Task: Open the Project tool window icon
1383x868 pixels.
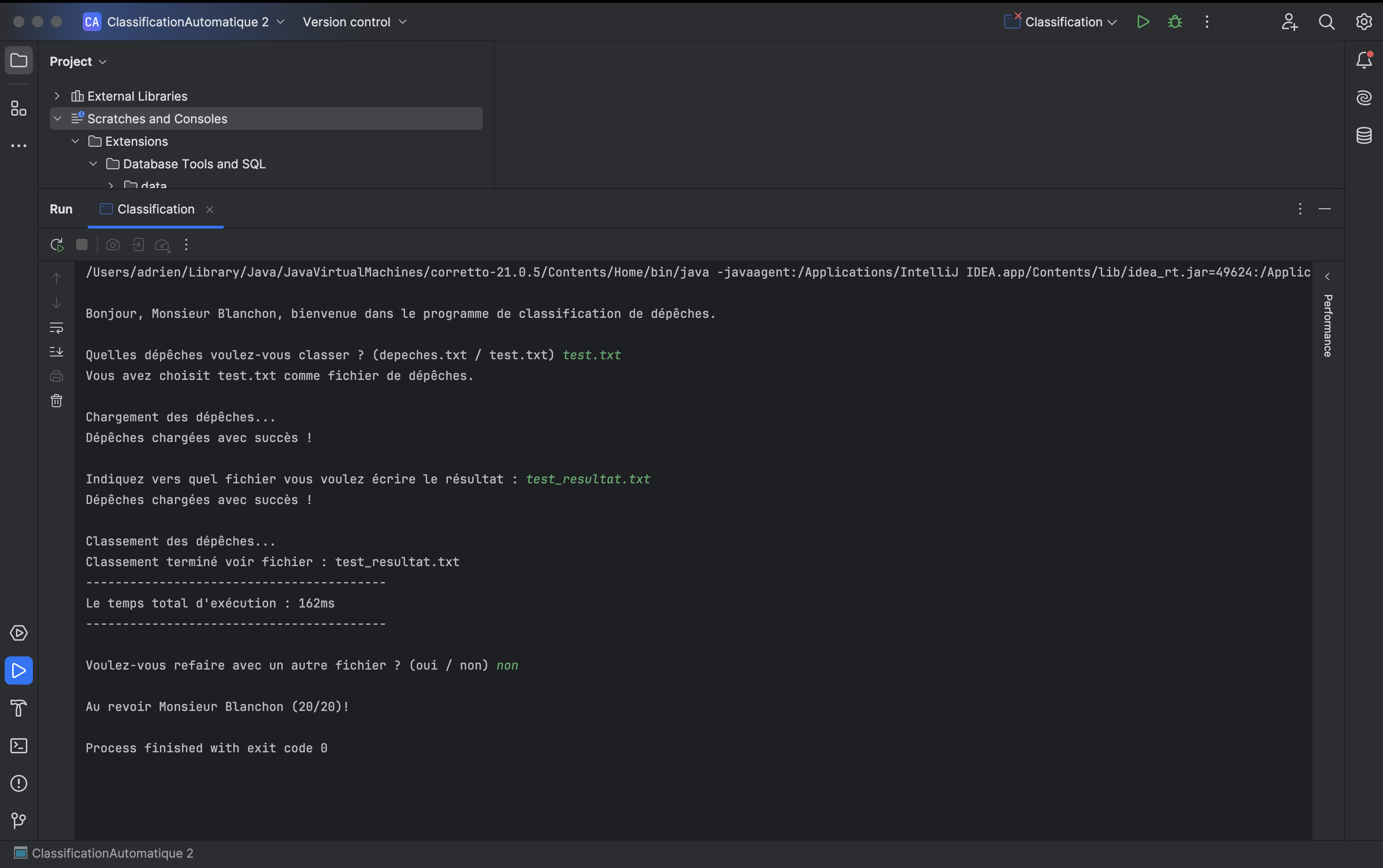Action: (x=19, y=60)
